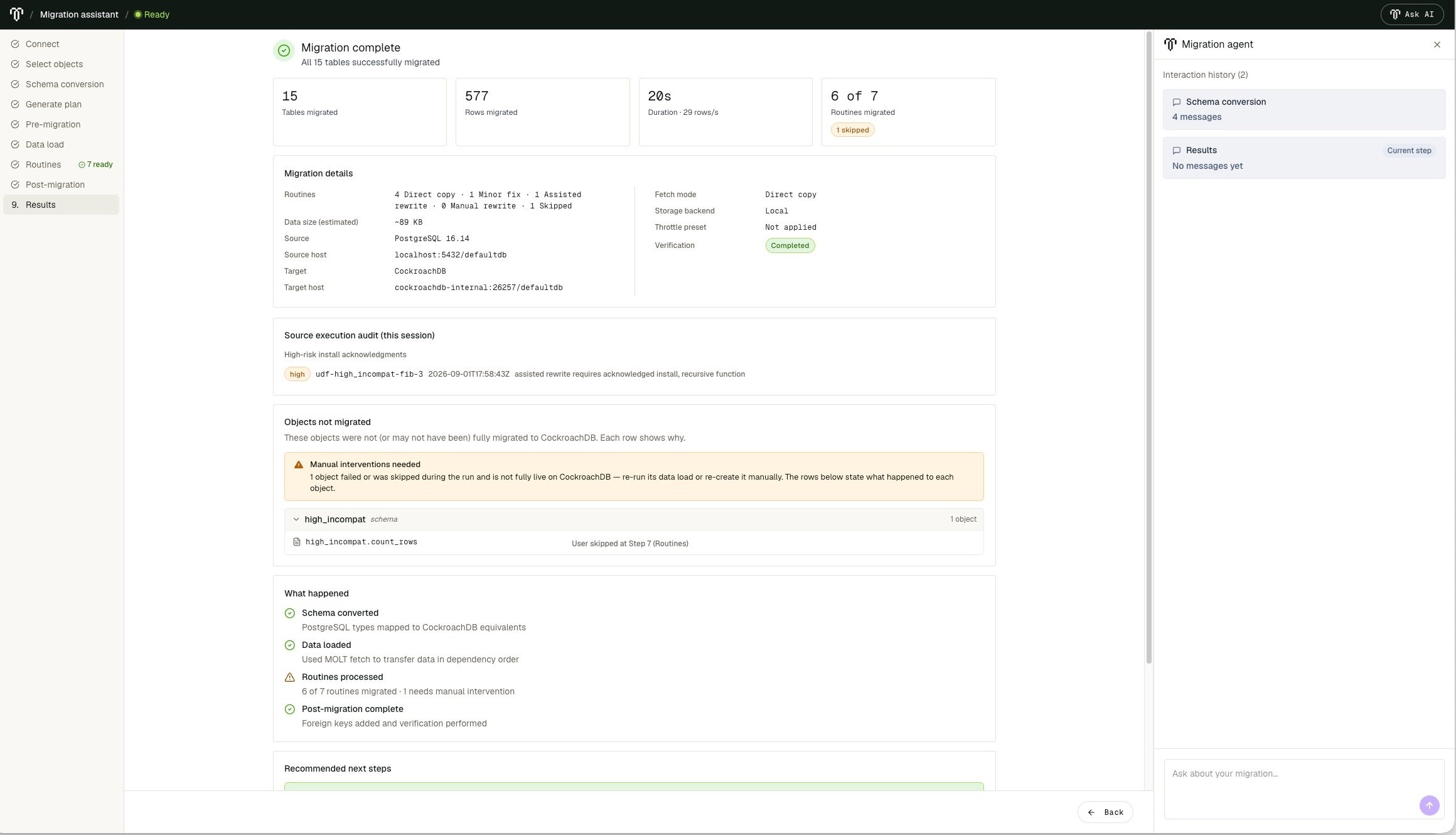
Task: Click the 1 skipped badge
Action: [x=852, y=130]
